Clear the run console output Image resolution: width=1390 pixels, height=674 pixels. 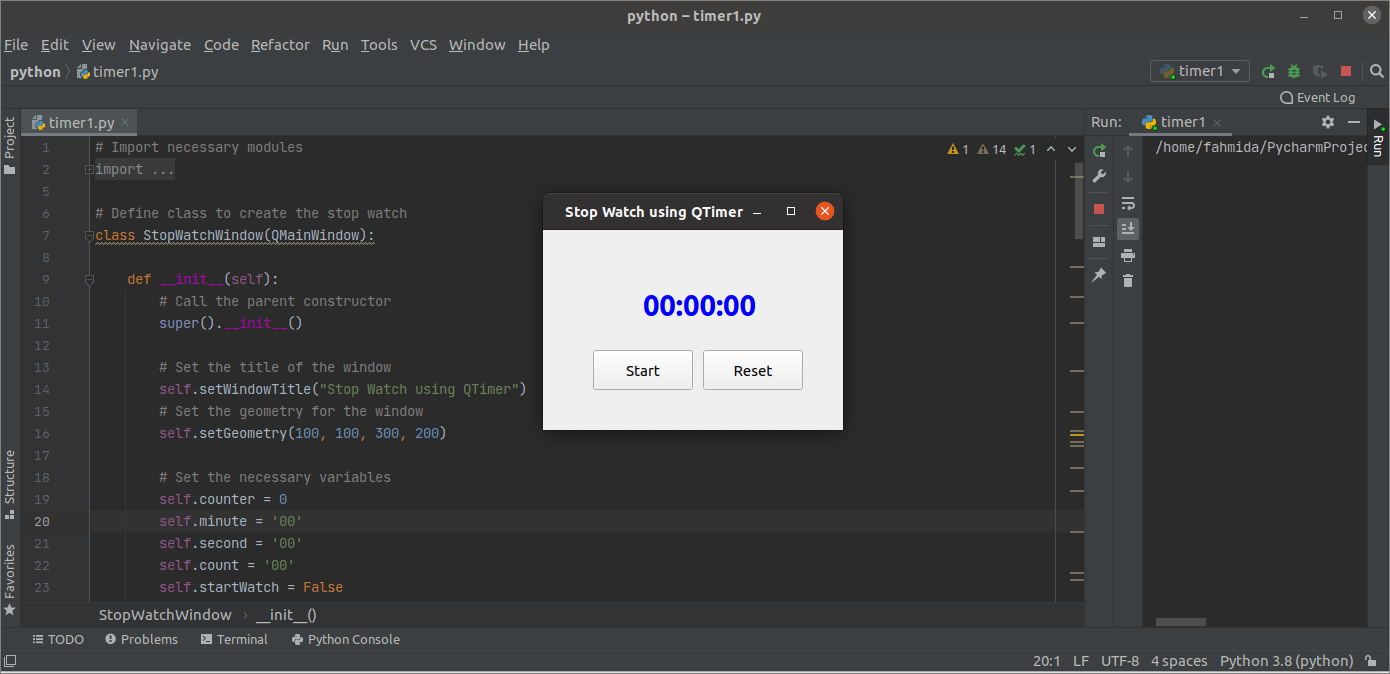point(1128,280)
